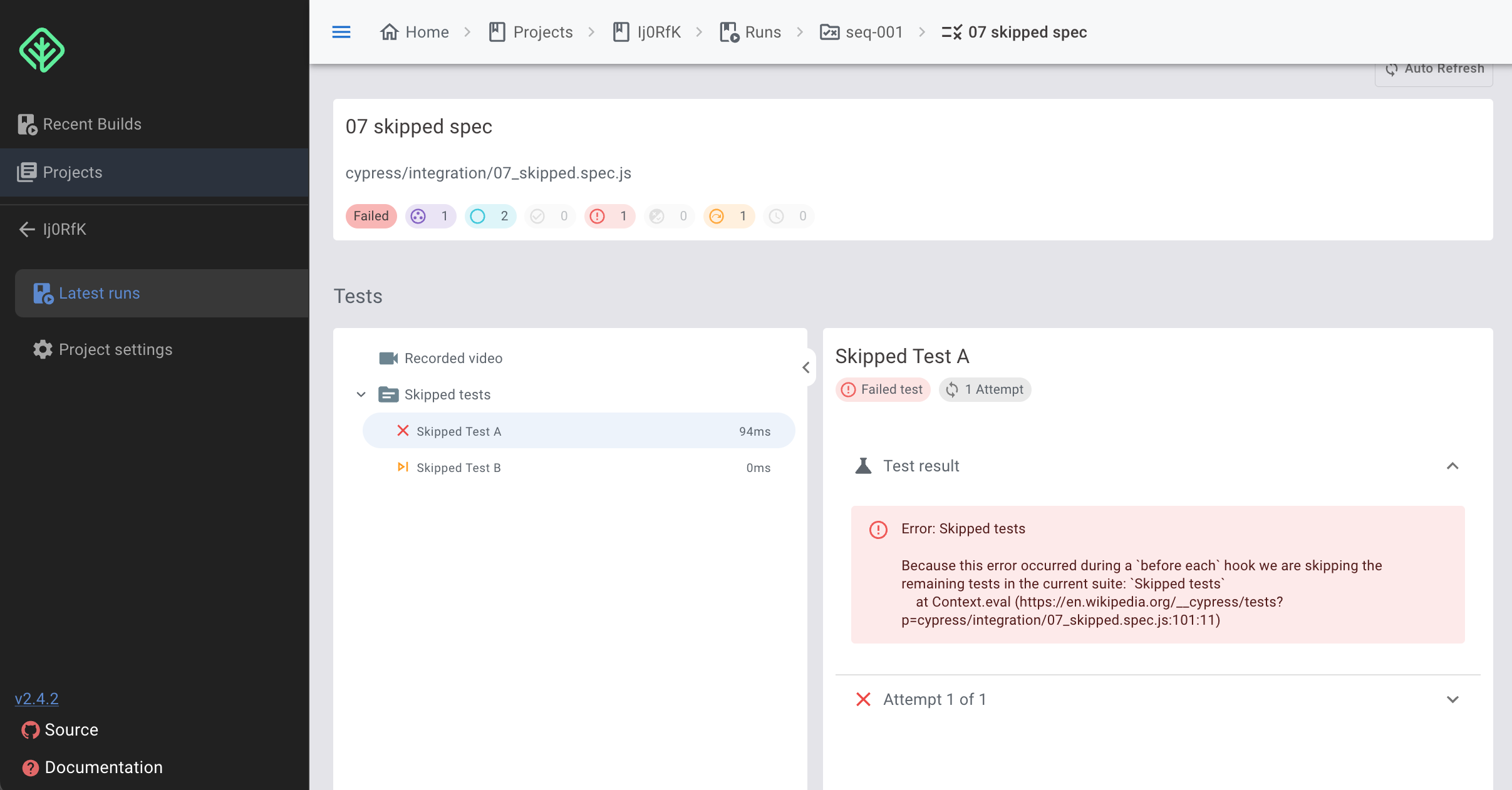Select Skipped Test B in tree
The width and height of the screenshot is (1512, 790).
tap(458, 468)
